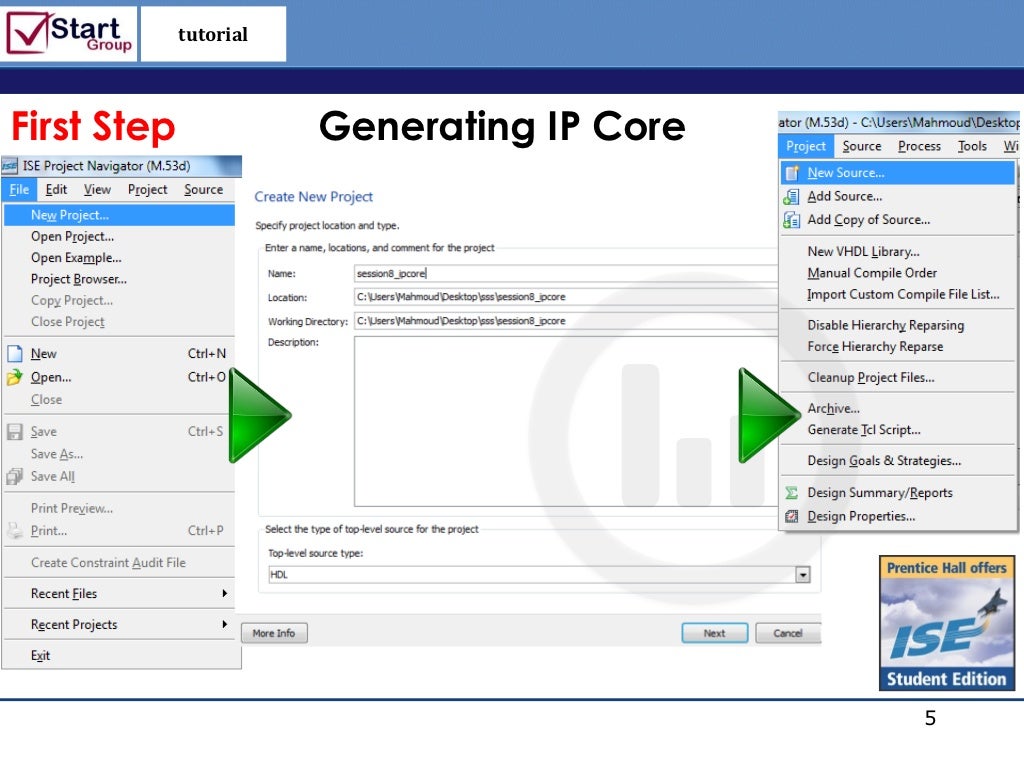Select New Project from File menu
1024x768 pixels.
point(119,215)
